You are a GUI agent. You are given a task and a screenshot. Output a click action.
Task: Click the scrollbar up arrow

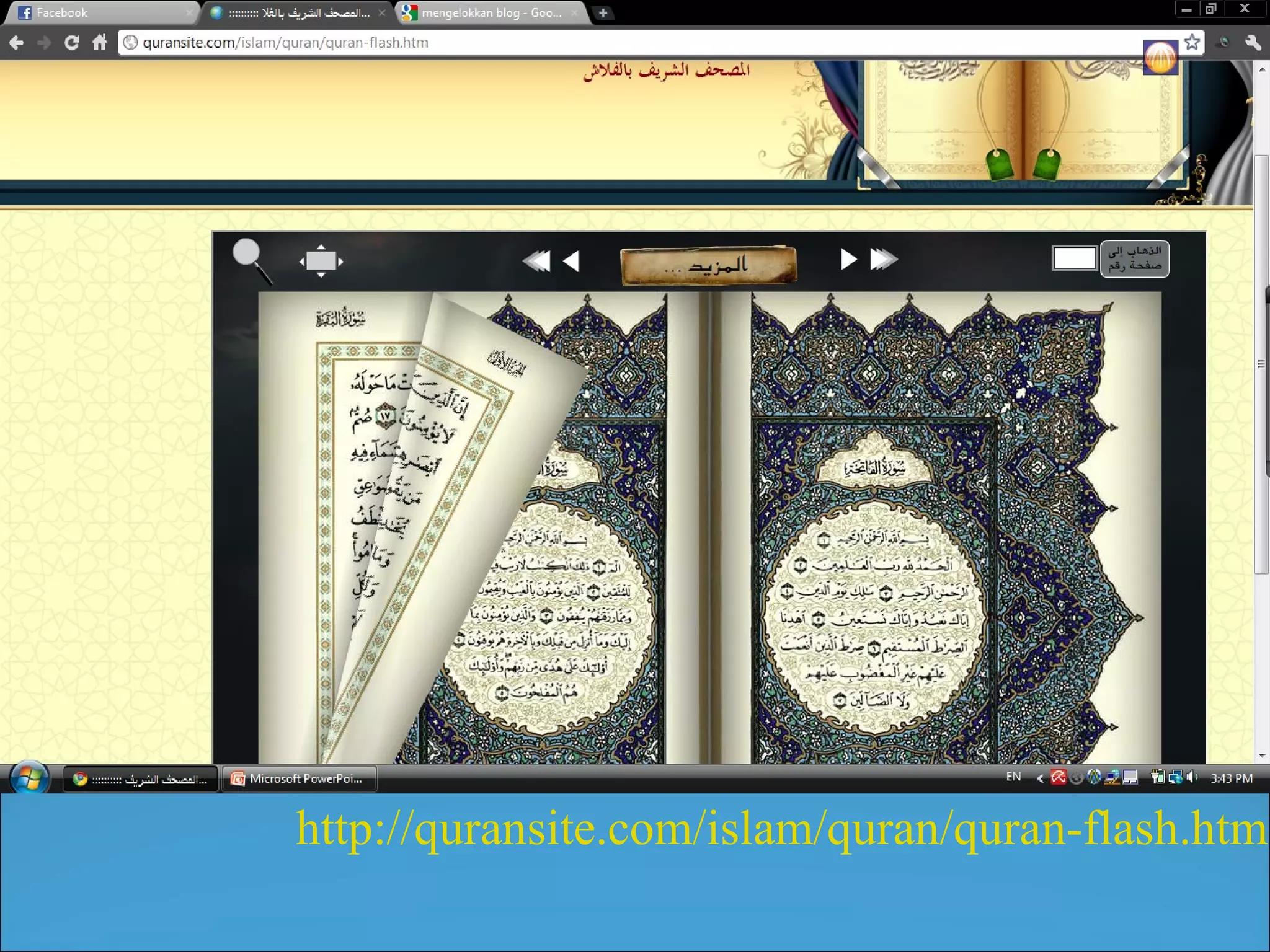pyautogui.click(x=1262, y=69)
